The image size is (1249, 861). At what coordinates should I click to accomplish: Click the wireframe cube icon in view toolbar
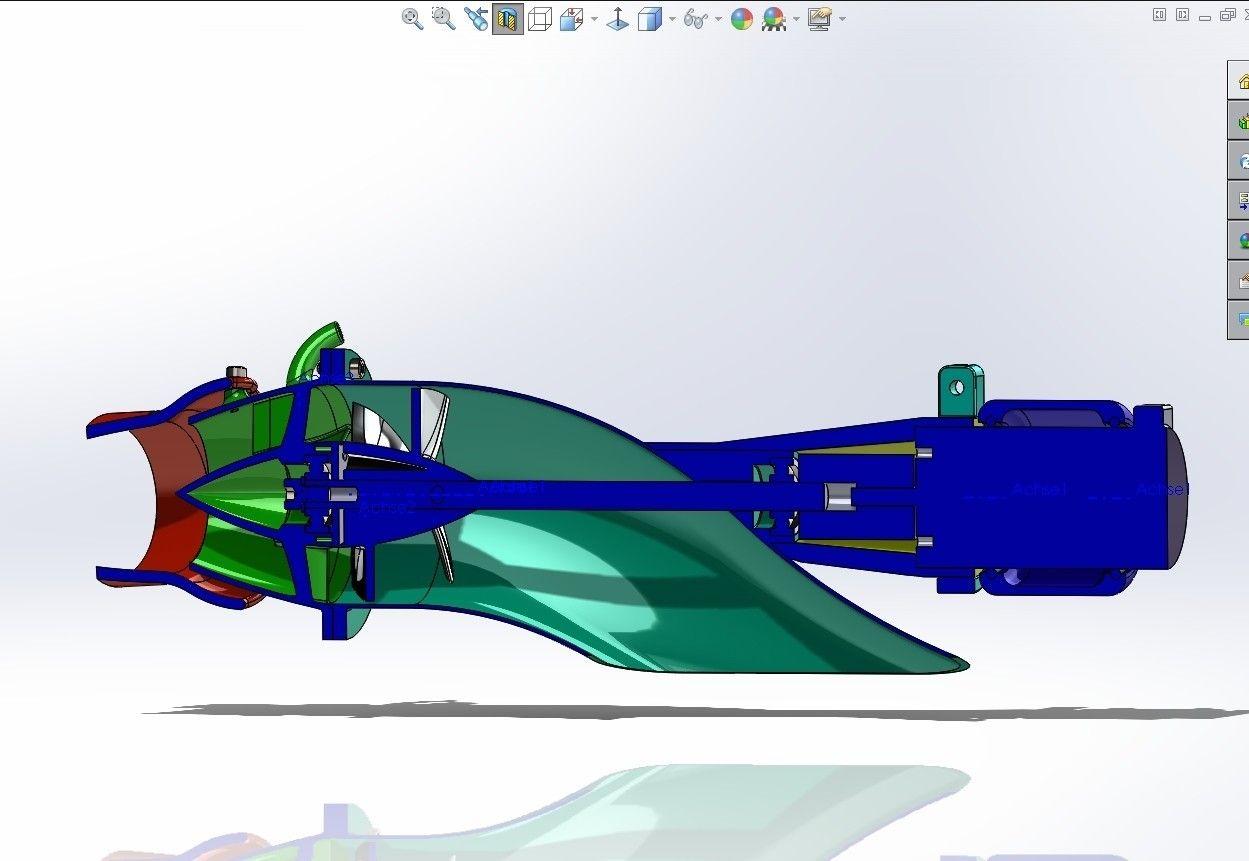point(540,19)
